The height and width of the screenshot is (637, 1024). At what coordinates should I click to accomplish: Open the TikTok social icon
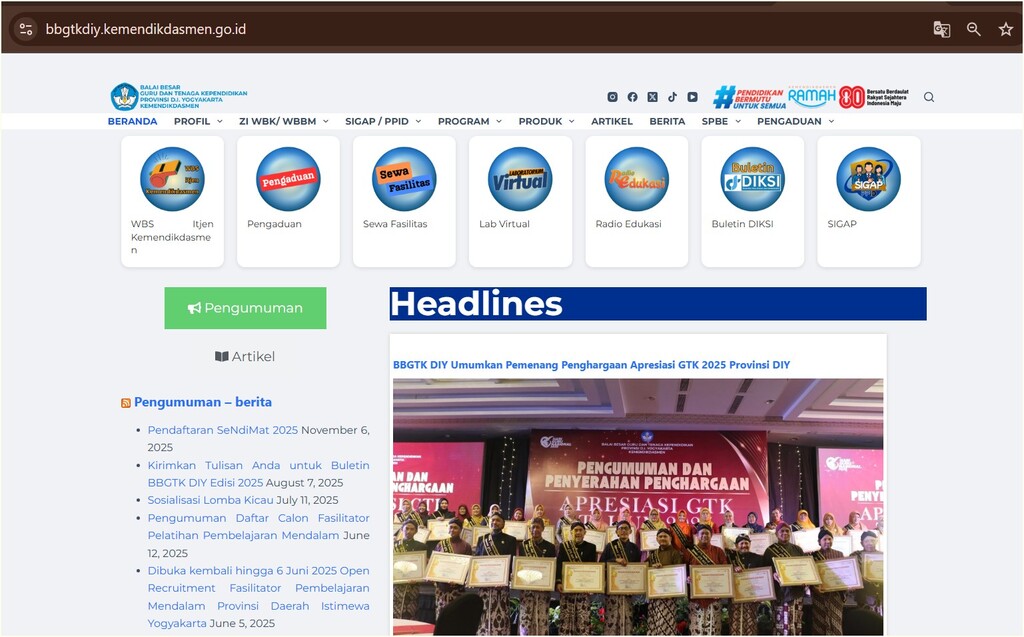pos(672,97)
